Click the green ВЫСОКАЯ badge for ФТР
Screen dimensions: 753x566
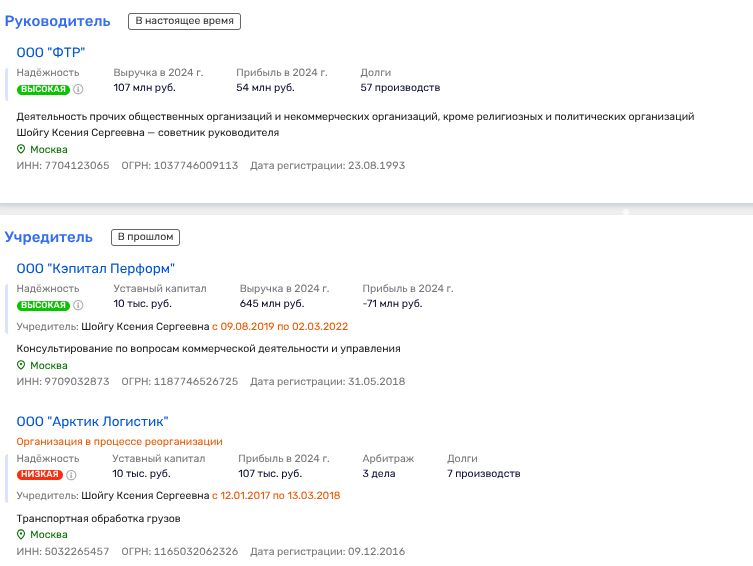coord(43,89)
